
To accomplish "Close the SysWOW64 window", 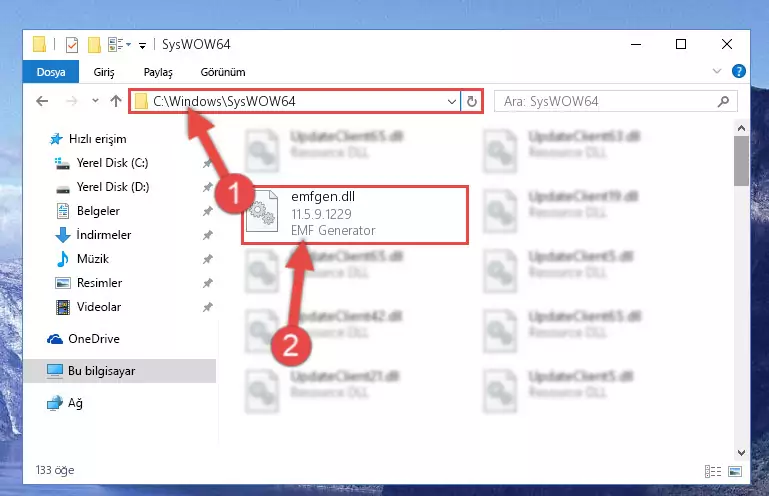I will tap(727, 44).
